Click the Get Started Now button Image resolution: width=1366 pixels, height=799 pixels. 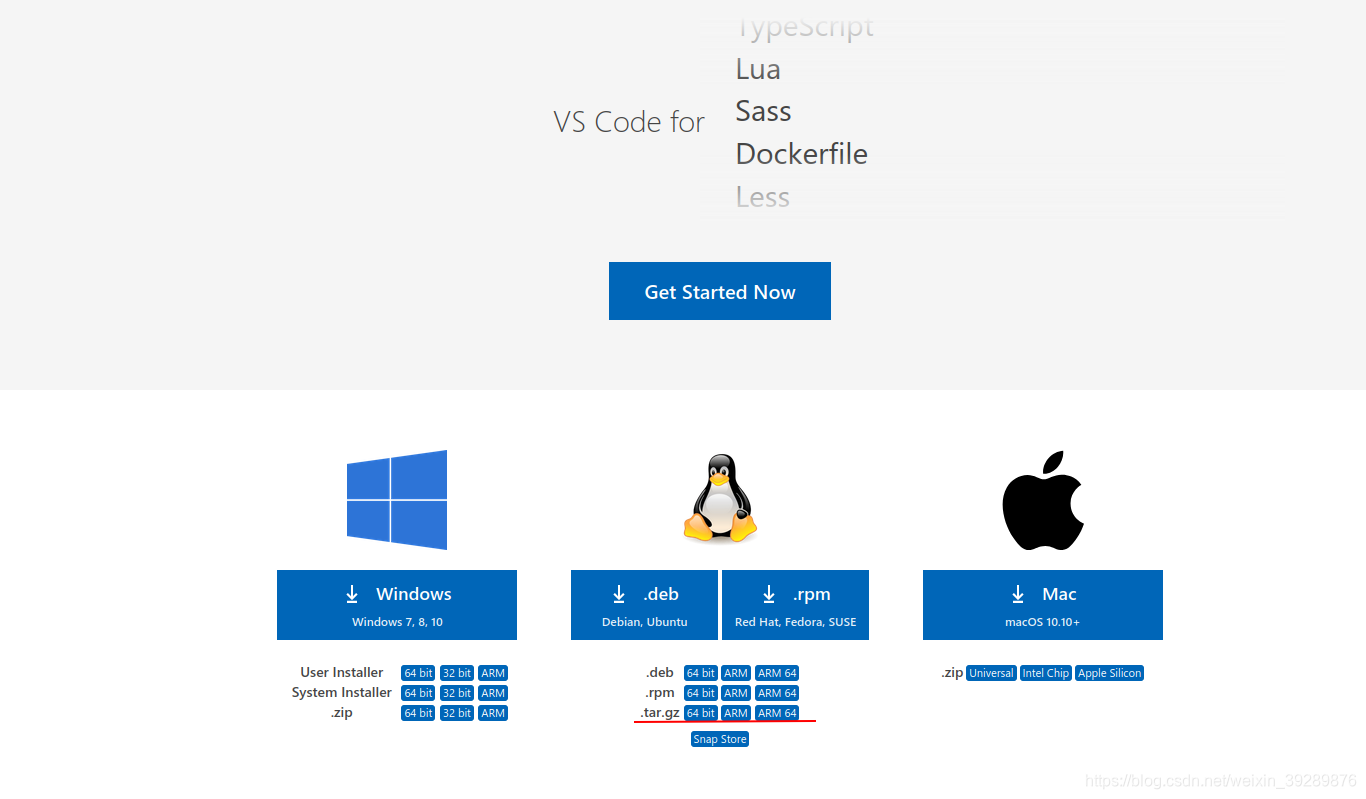click(x=719, y=291)
